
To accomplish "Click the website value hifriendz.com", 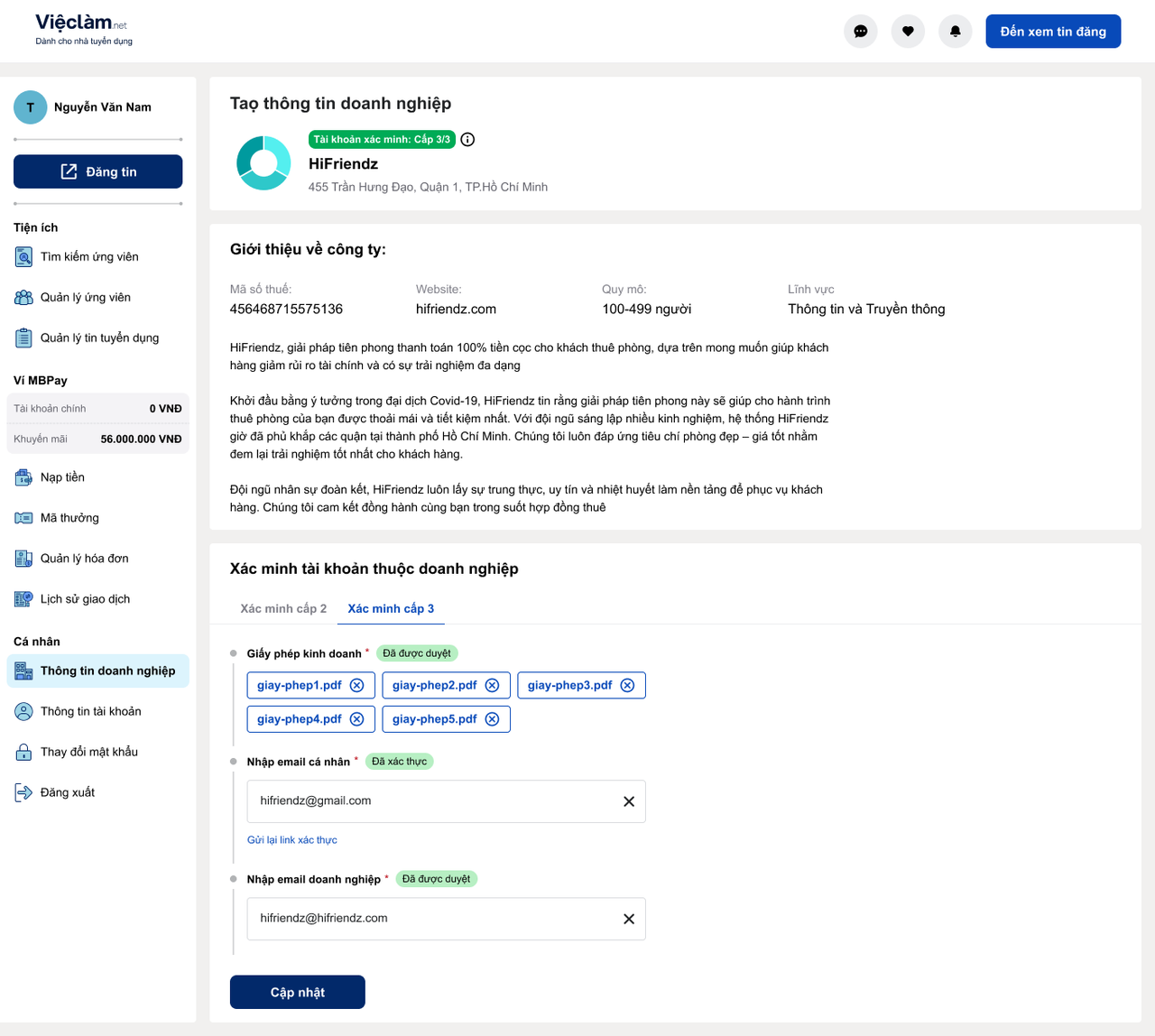I will point(456,309).
